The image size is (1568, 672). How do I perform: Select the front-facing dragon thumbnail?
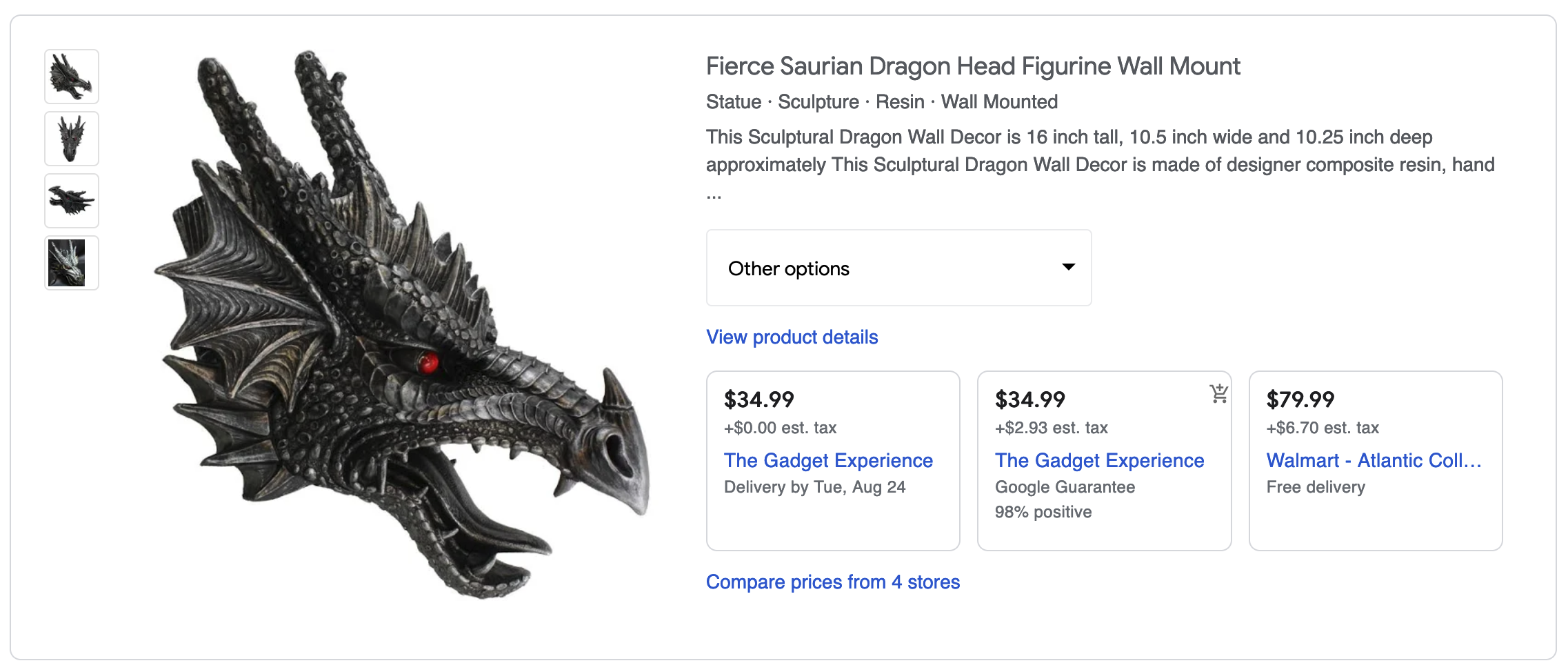point(71,139)
